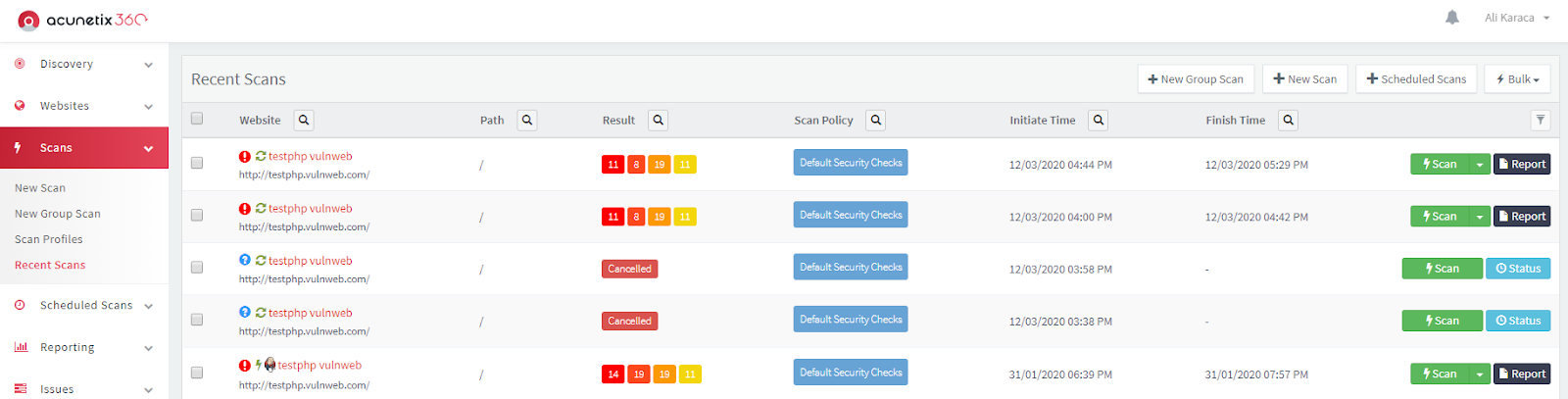Select checkbox for 04:44 PM scan row
Image resolution: width=1568 pixels, height=399 pixels.
tap(197, 163)
